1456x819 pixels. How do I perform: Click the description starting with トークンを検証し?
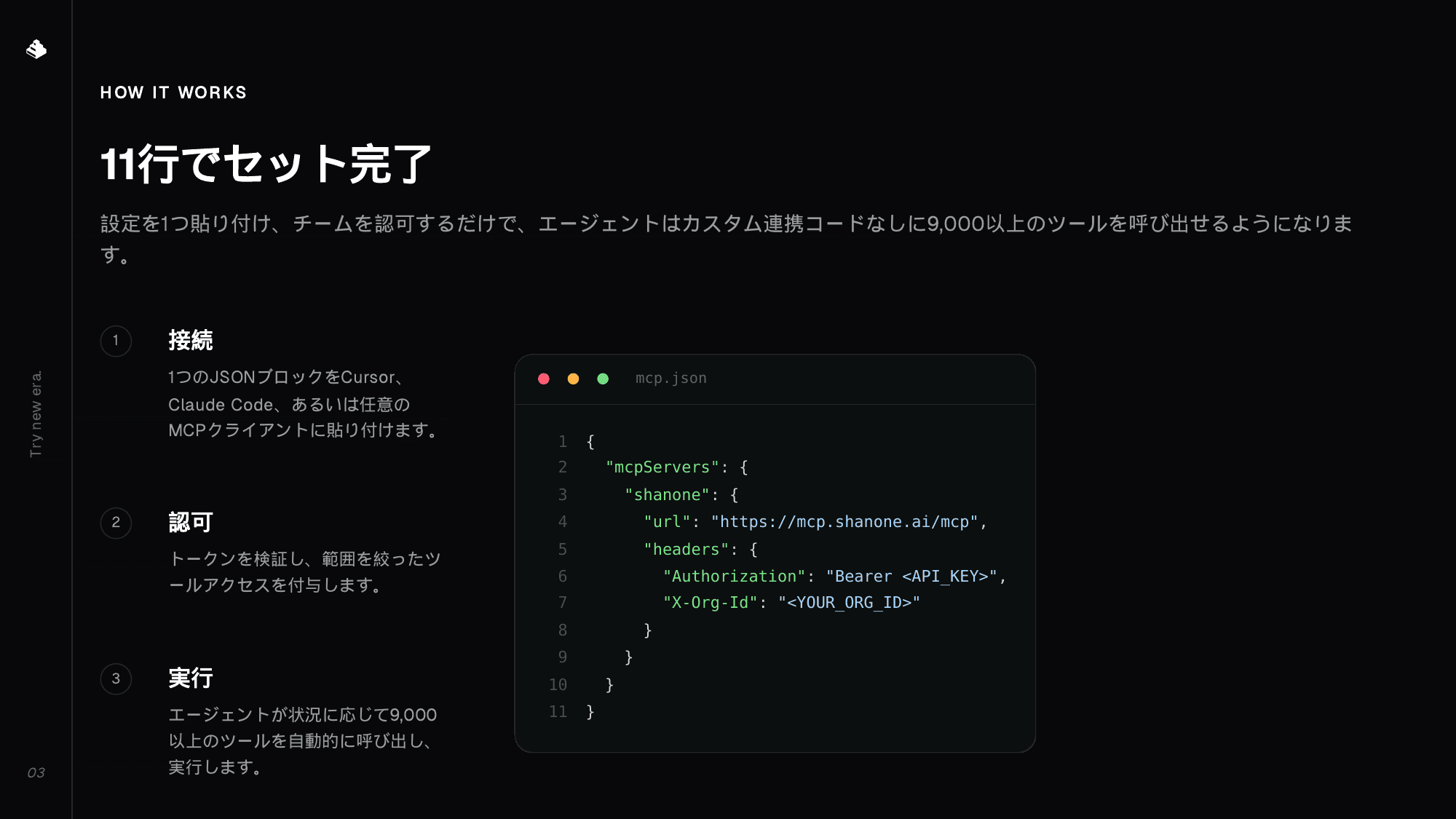(305, 572)
